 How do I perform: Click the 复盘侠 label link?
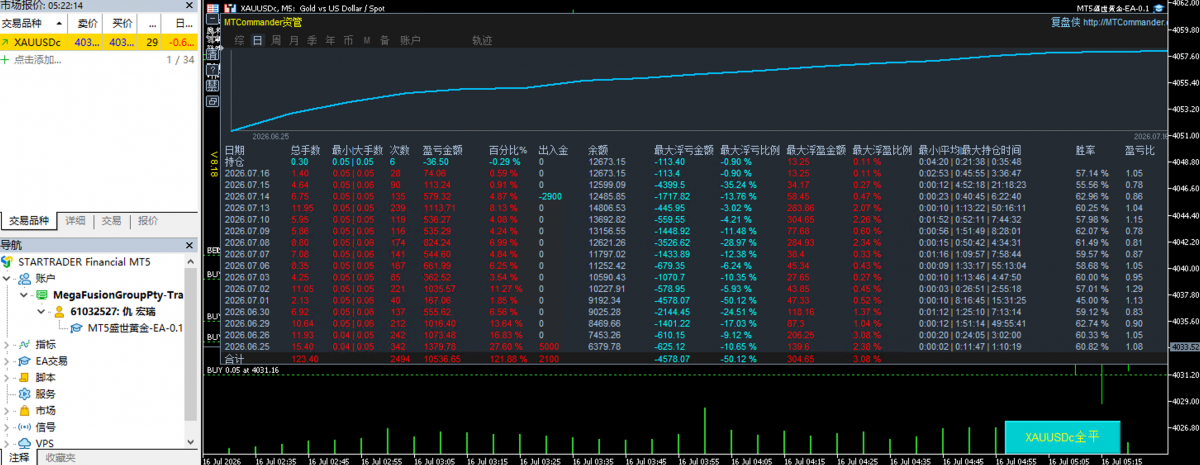pyautogui.click(x=1066, y=21)
